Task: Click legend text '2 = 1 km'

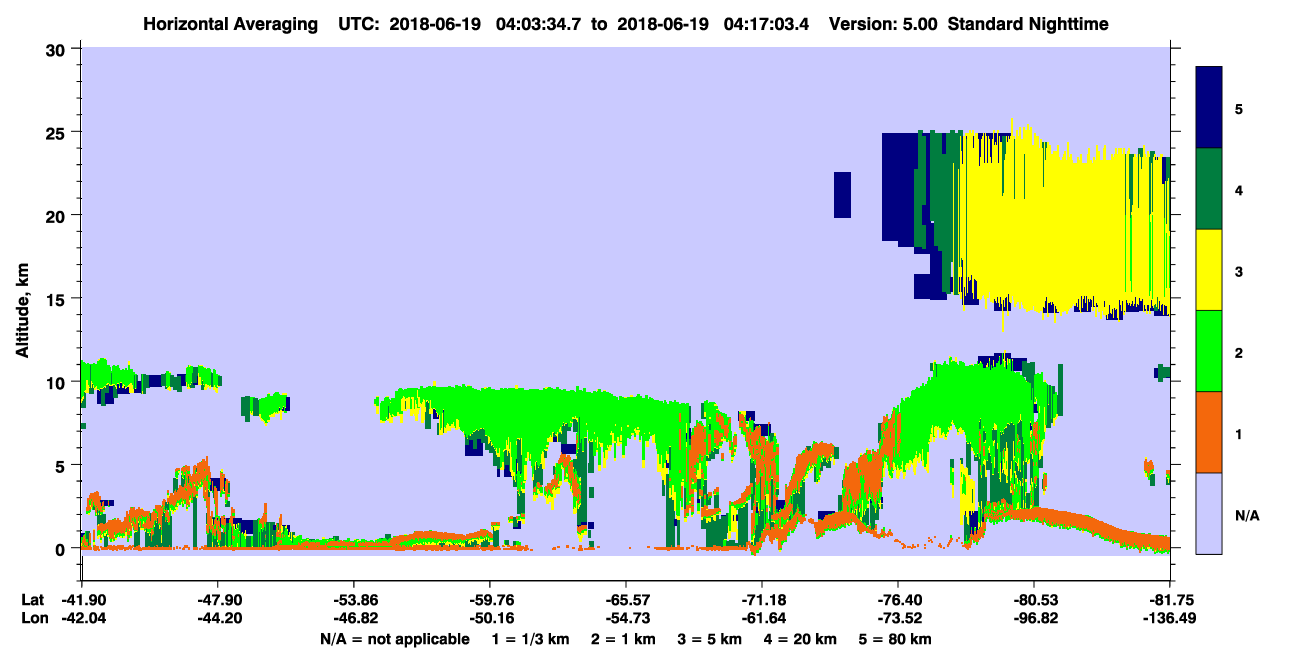Action: [624, 639]
